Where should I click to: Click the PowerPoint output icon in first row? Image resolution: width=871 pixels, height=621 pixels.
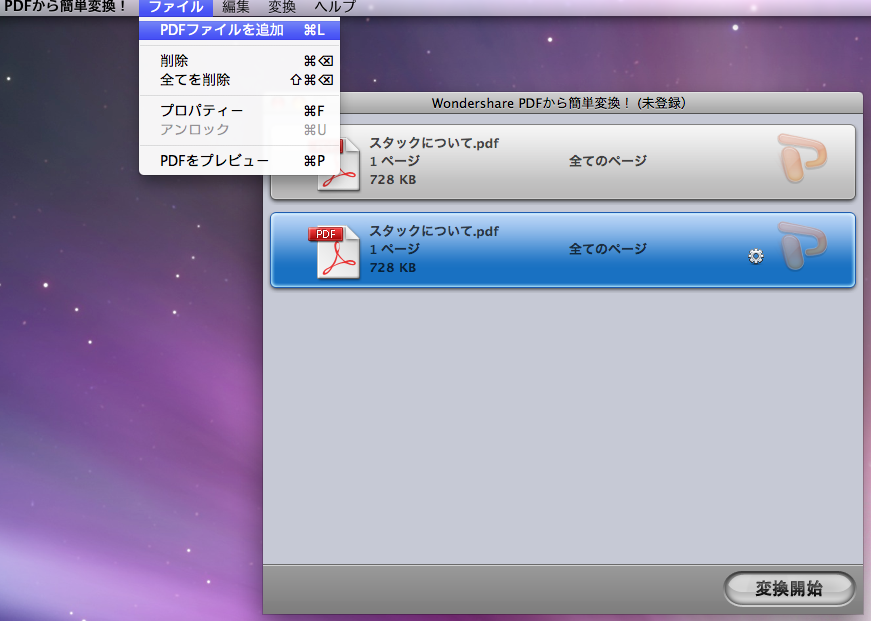point(802,158)
